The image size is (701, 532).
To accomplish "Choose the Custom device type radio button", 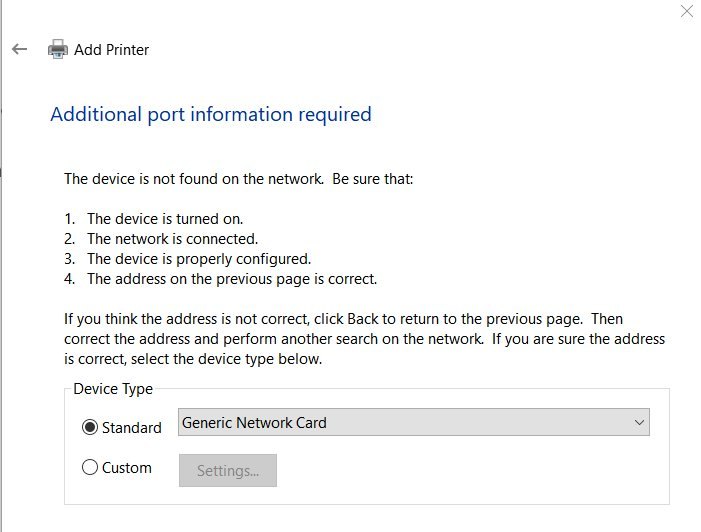I will coord(90,467).
